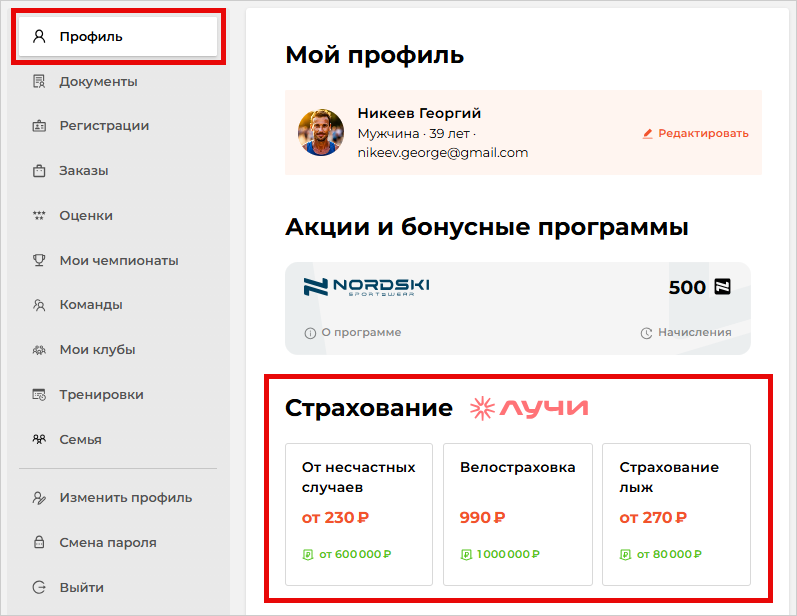Open the Профиль menu item
Screen dimensions: 797x616
(x=118, y=37)
